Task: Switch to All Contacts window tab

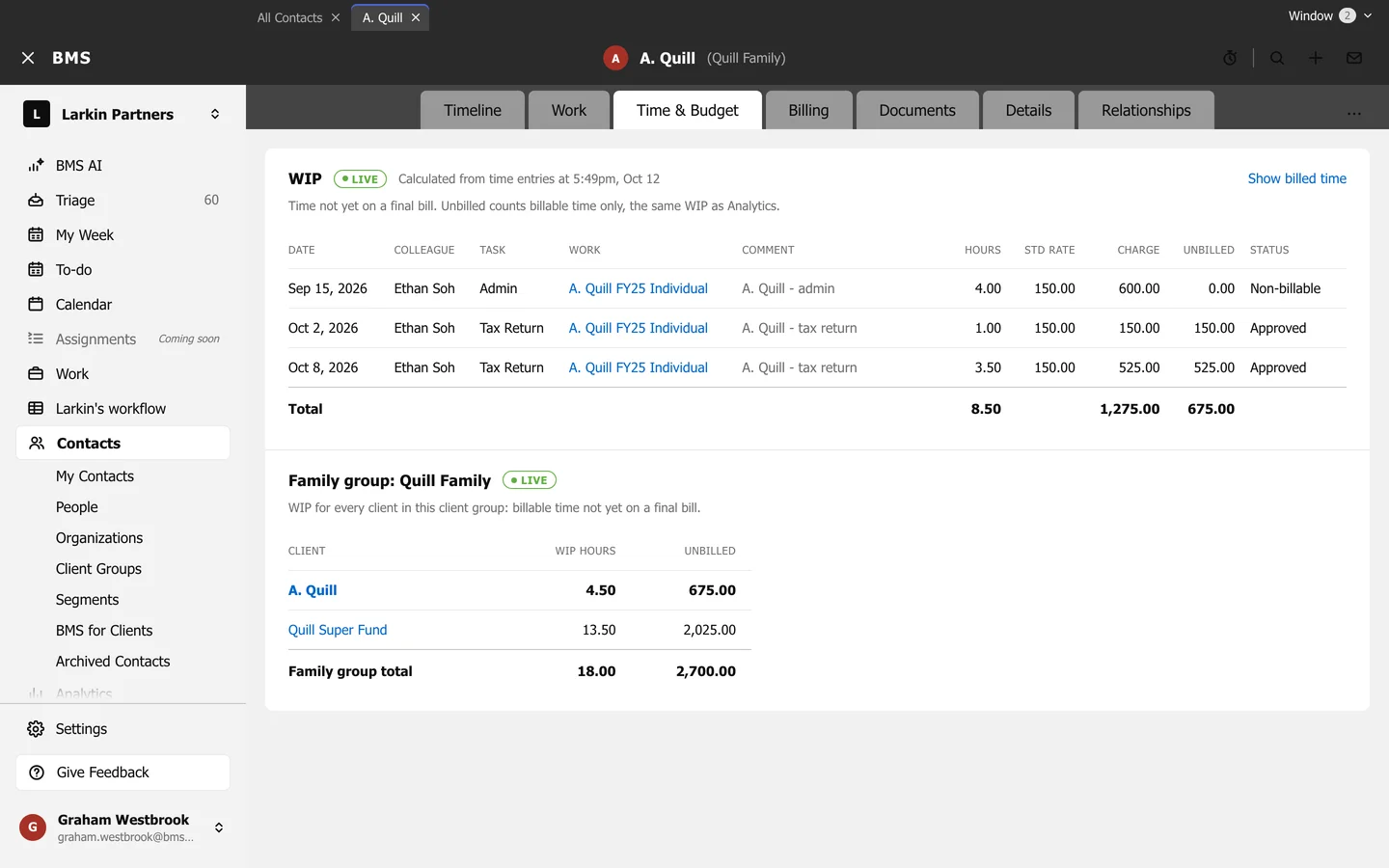Action: point(289,17)
